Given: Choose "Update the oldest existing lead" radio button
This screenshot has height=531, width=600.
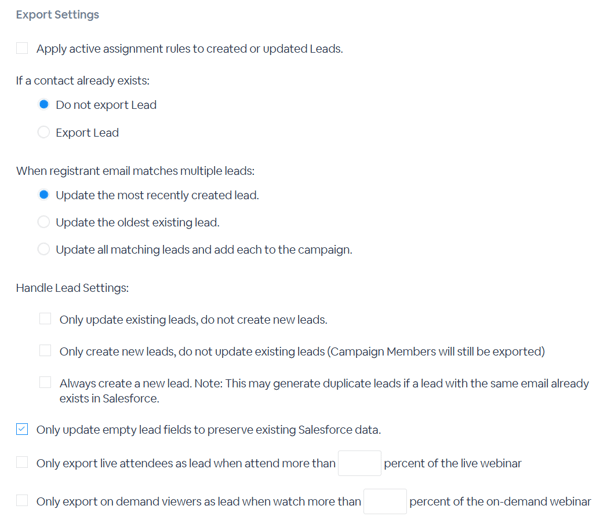Looking at the screenshot, I should [43, 222].
